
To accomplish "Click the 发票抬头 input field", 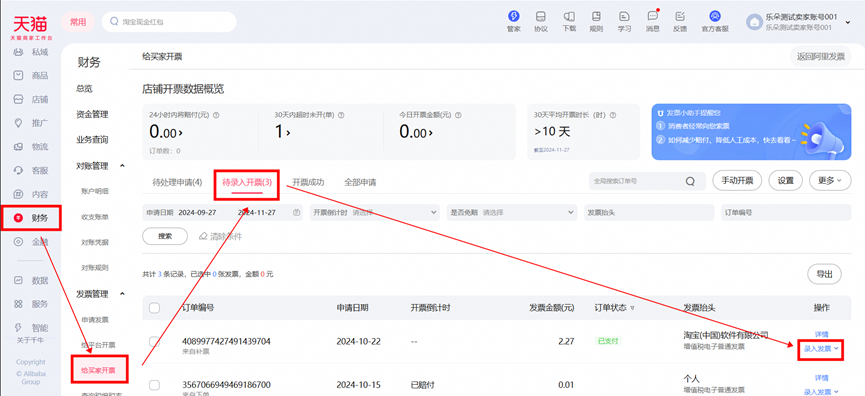I will [x=649, y=212].
